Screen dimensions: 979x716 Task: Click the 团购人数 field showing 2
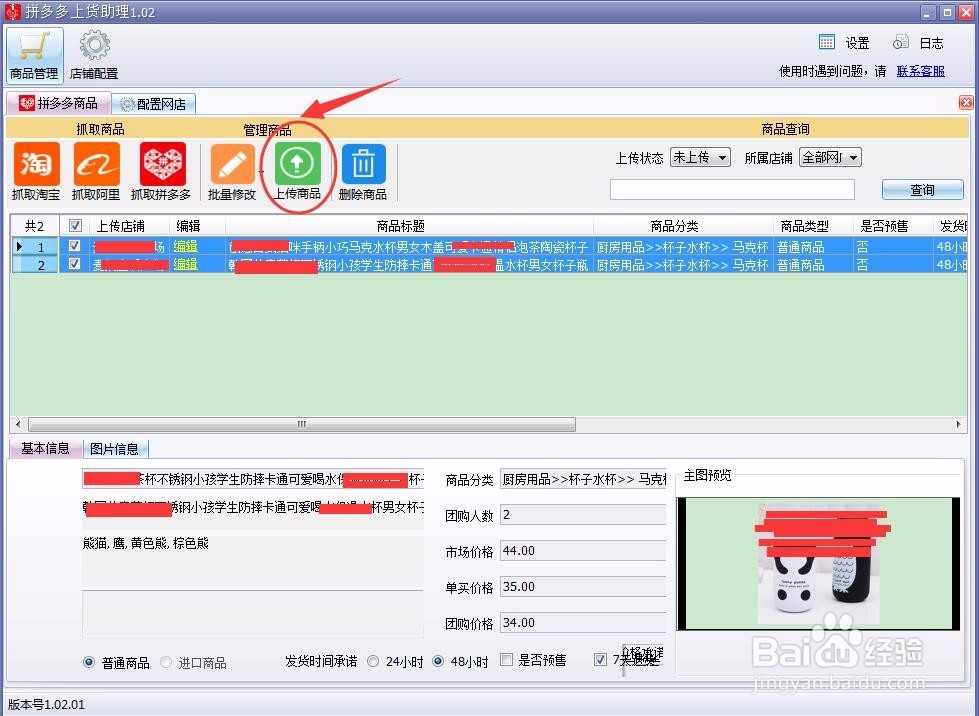[583, 515]
